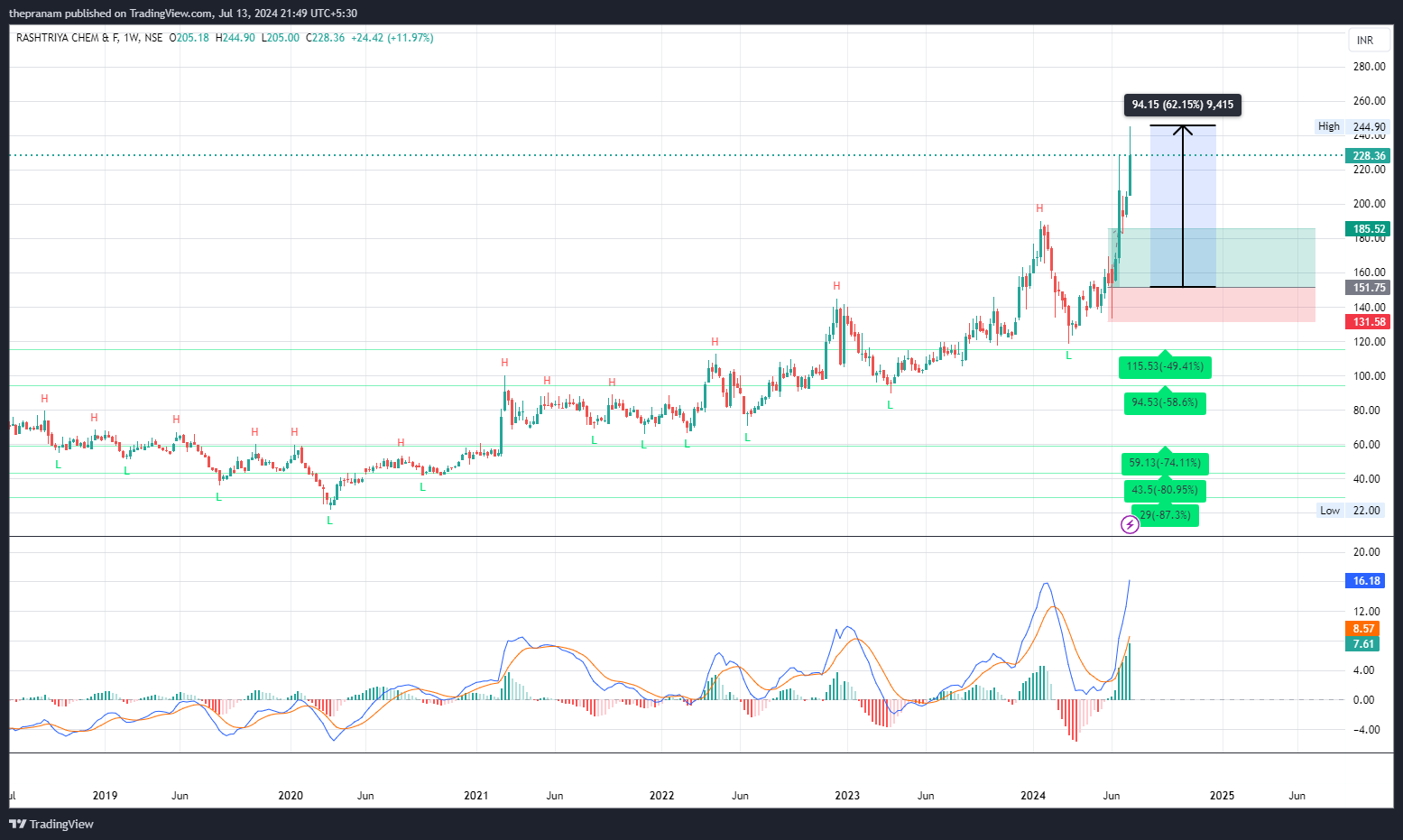Click the -4.00 indicator scale label
Screen dimensions: 1403x840
click(1364, 730)
